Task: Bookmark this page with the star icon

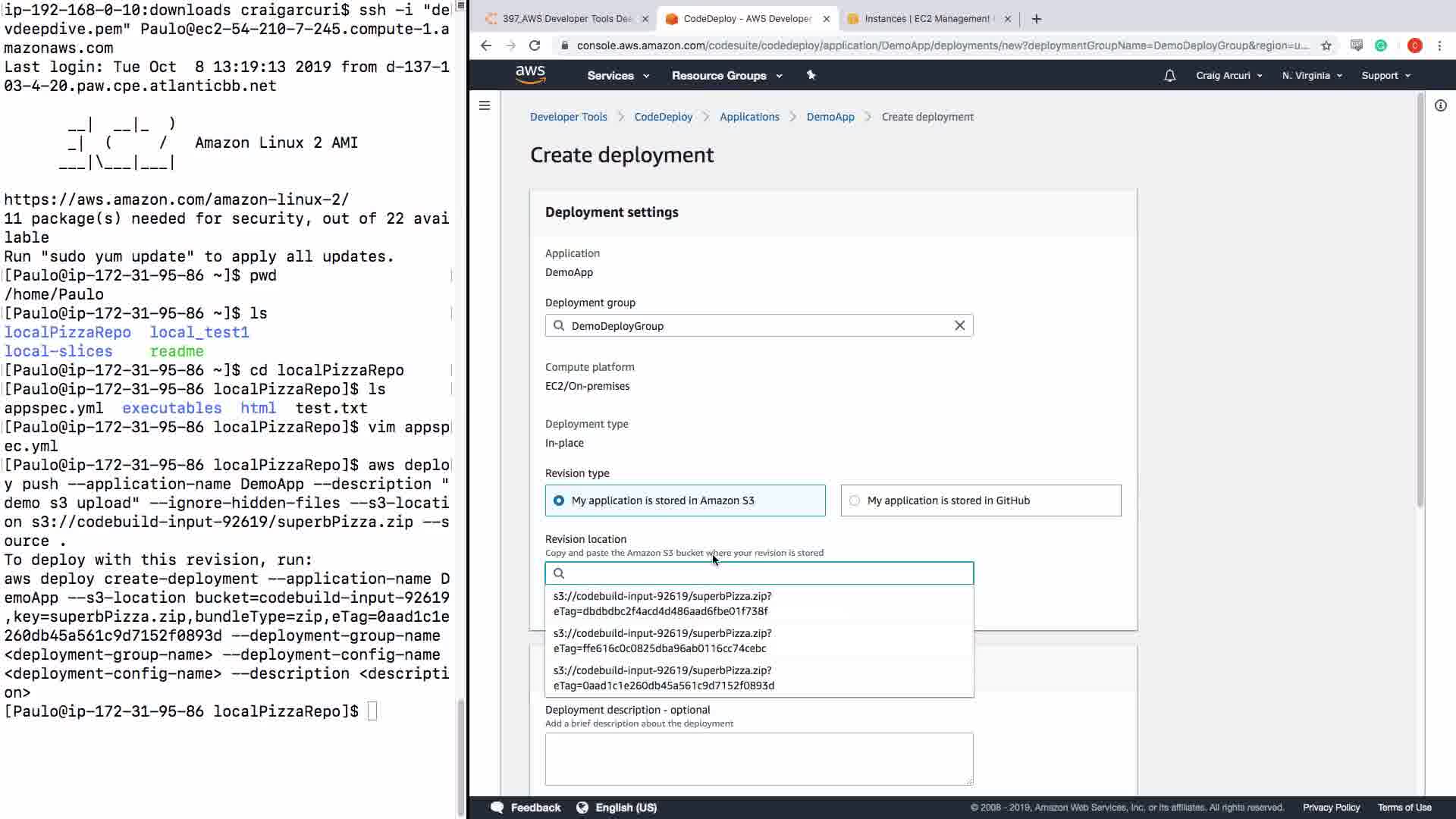Action: tap(1326, 45)
